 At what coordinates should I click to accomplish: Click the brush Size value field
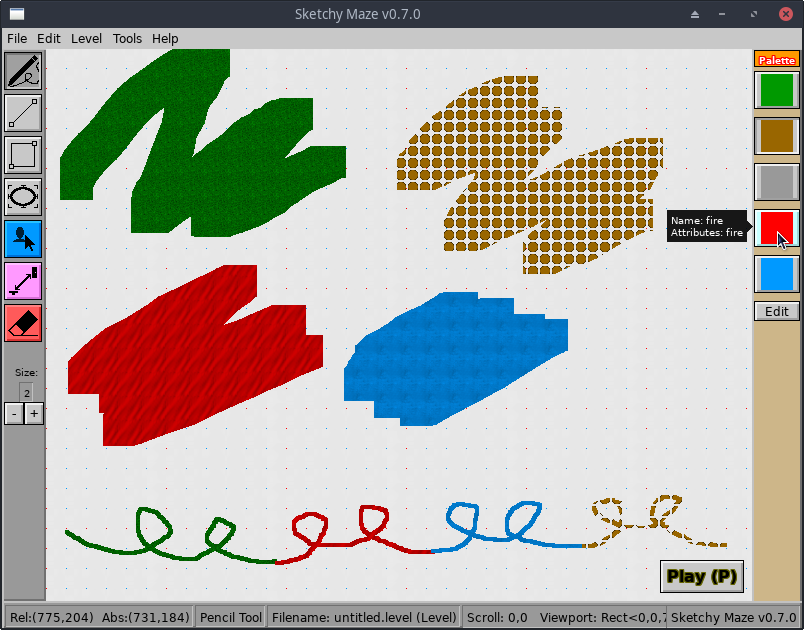(26, 392)
